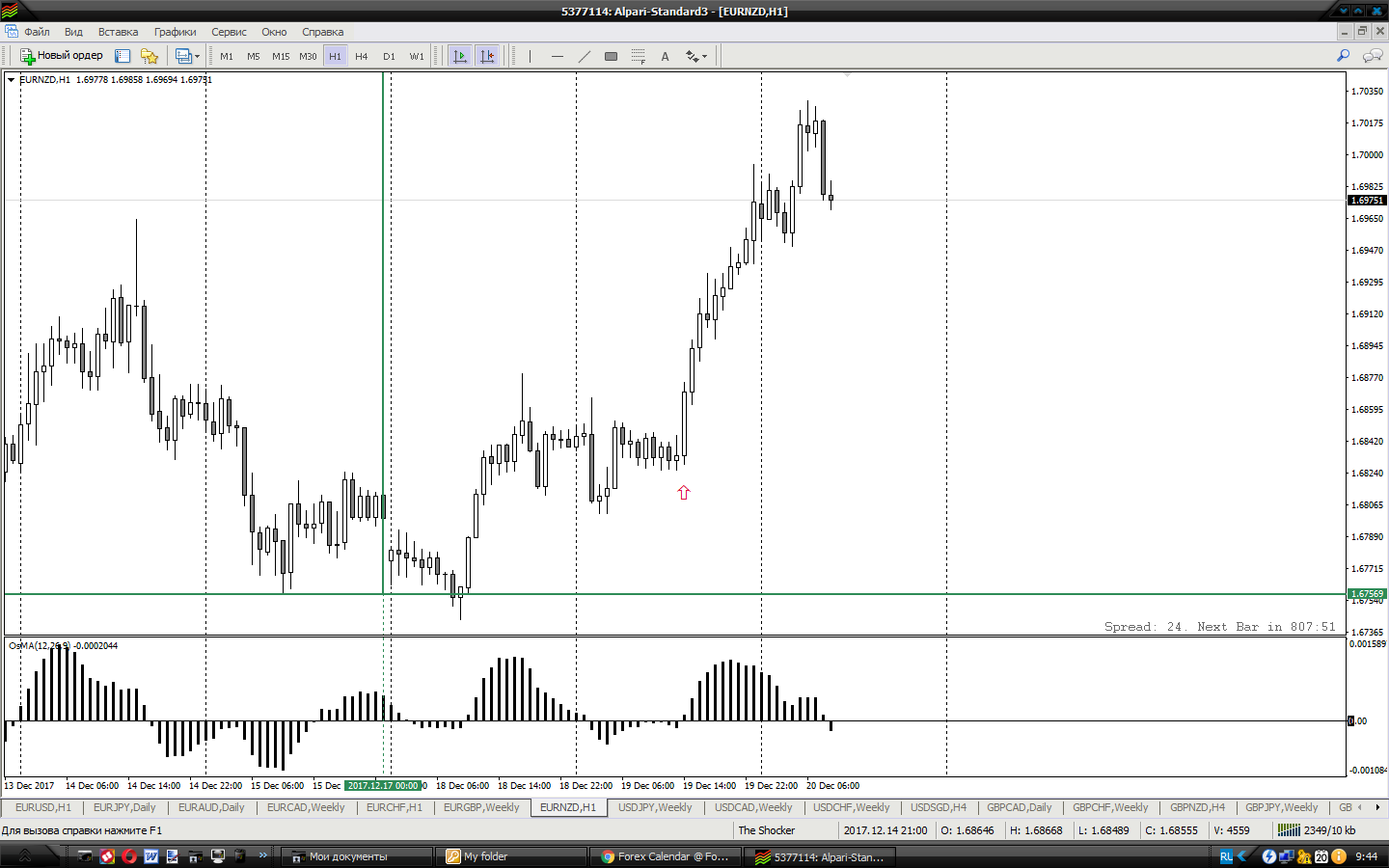Select the horizontal line drawing tool

[x=557, y=56]
